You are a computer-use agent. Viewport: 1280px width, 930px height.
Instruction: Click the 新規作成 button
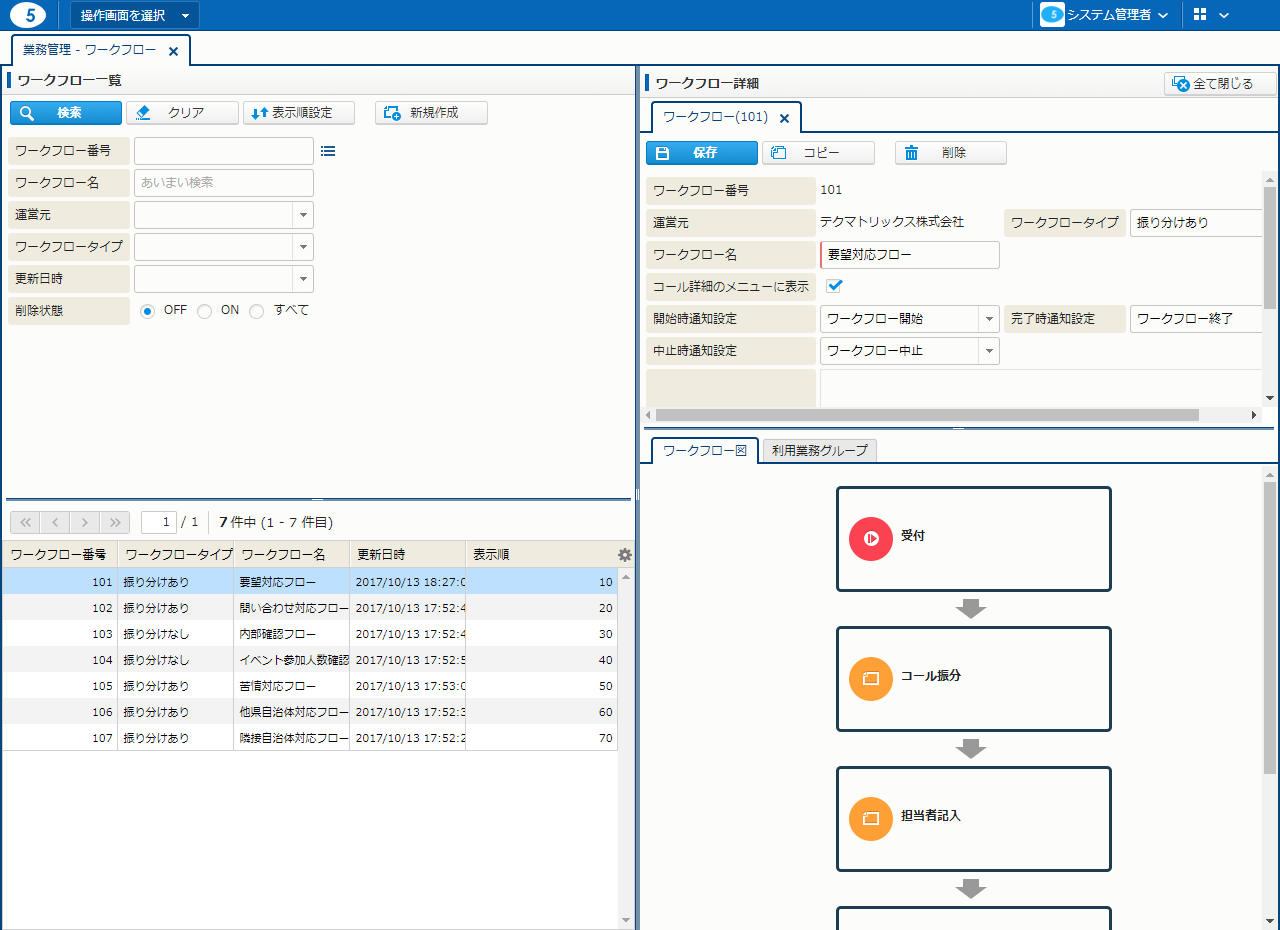coord(431,113)
